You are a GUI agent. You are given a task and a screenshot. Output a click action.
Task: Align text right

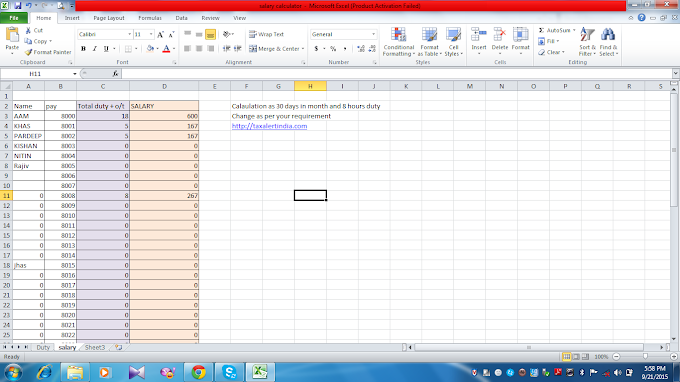[x=210, y=49]
